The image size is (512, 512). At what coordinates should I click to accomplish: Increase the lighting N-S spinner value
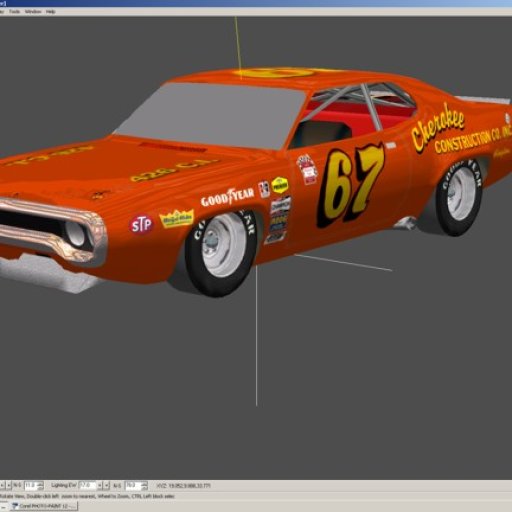click(x=144, y=483)
